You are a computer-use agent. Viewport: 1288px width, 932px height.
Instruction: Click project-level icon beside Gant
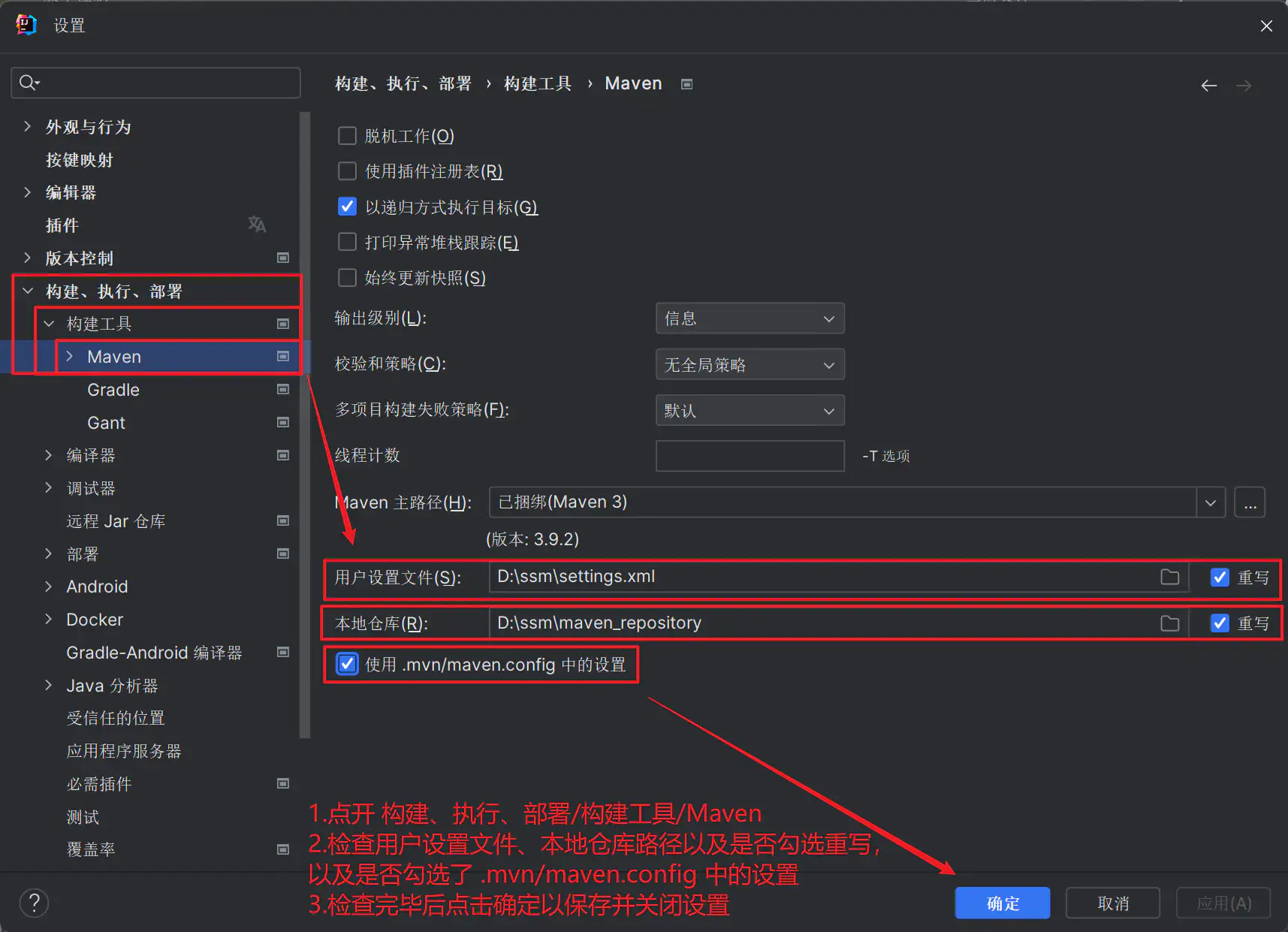(283, 422)
